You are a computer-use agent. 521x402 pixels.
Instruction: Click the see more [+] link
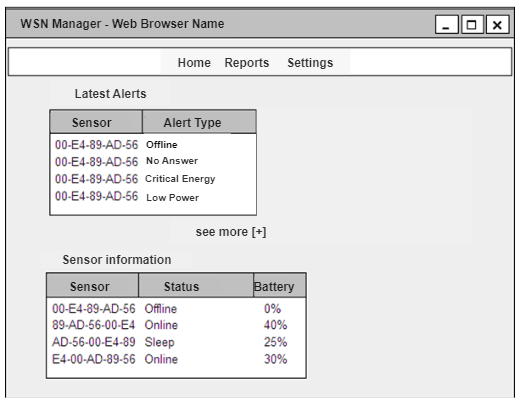pos(231,232)
